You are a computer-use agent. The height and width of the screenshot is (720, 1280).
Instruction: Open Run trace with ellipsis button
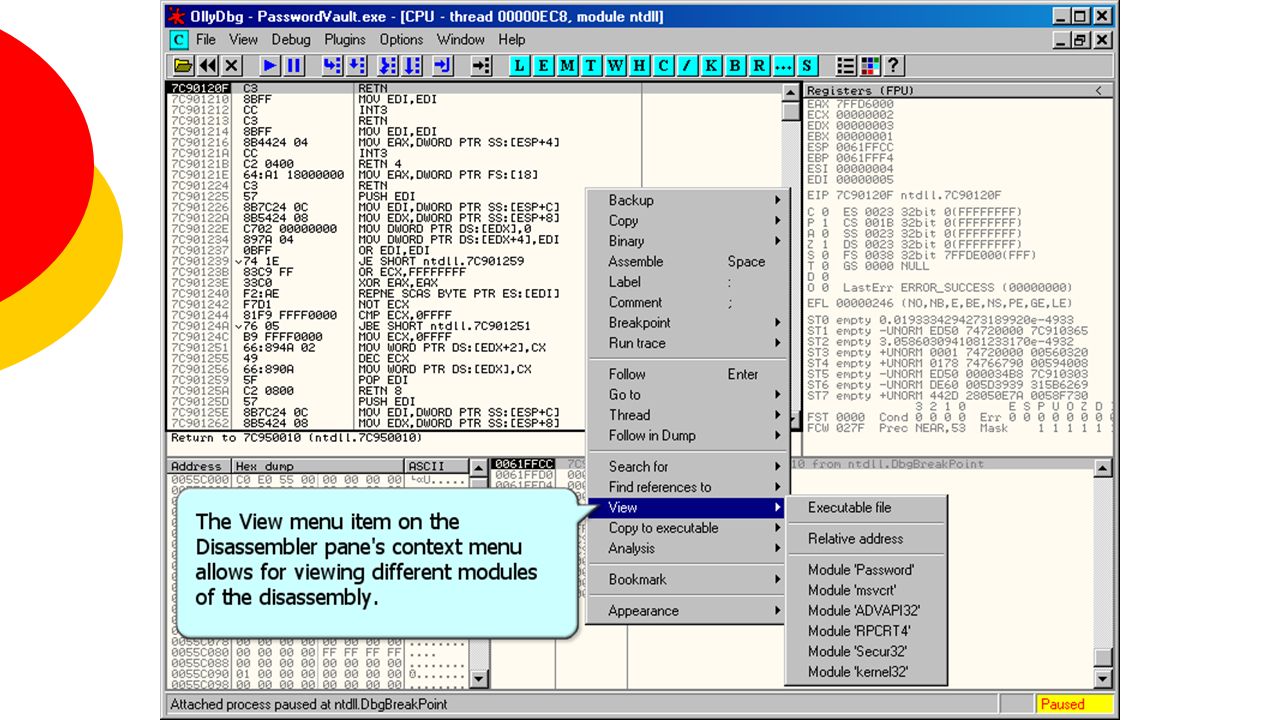784,66
